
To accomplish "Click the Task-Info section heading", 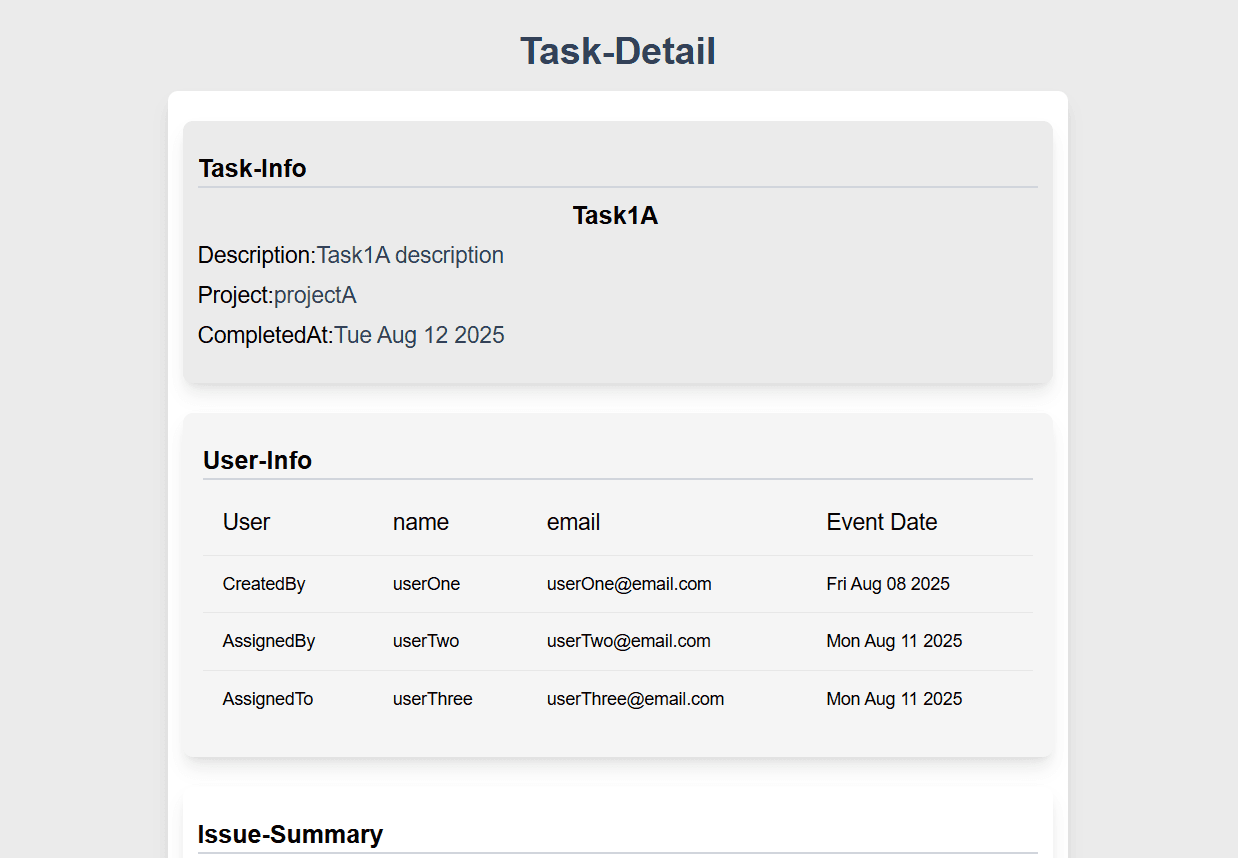I will point(252,168).
